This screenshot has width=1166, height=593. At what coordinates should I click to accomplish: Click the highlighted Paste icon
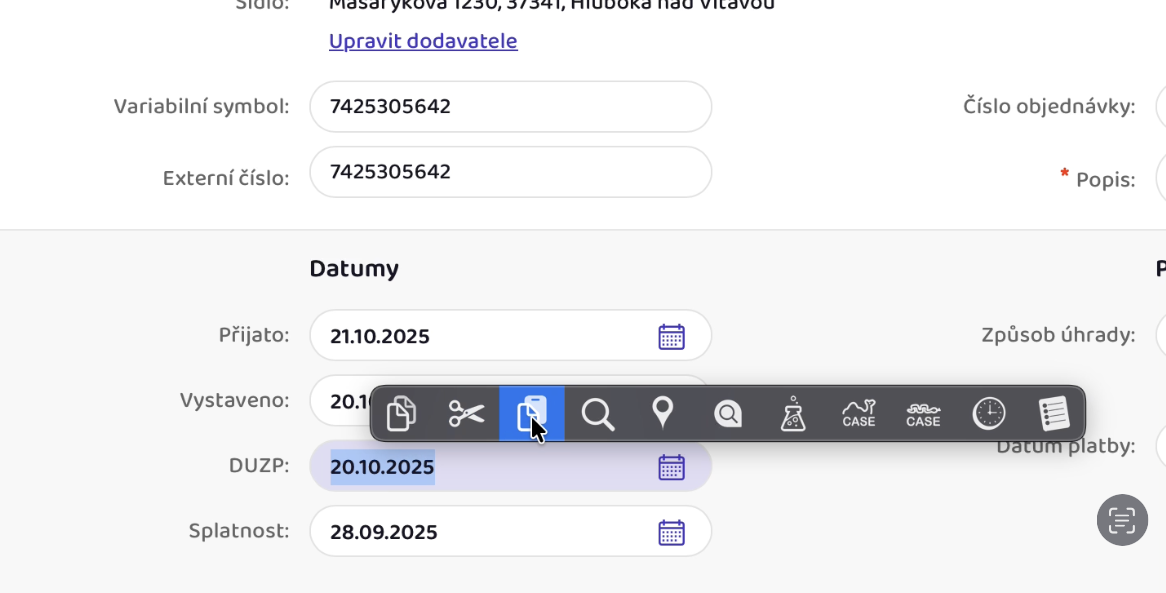click(x=532, y=413)
